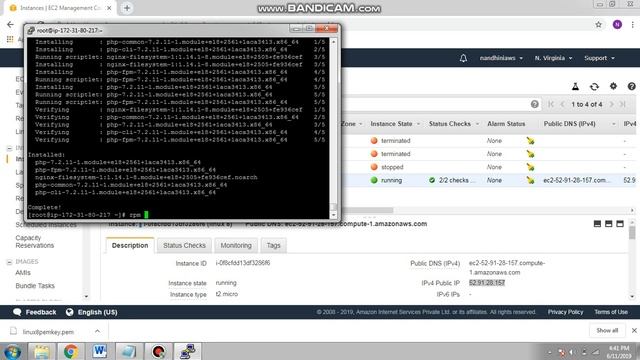Go to the first page of instances
This screenshot has width=640, height=360.
(x=551, y=104)
